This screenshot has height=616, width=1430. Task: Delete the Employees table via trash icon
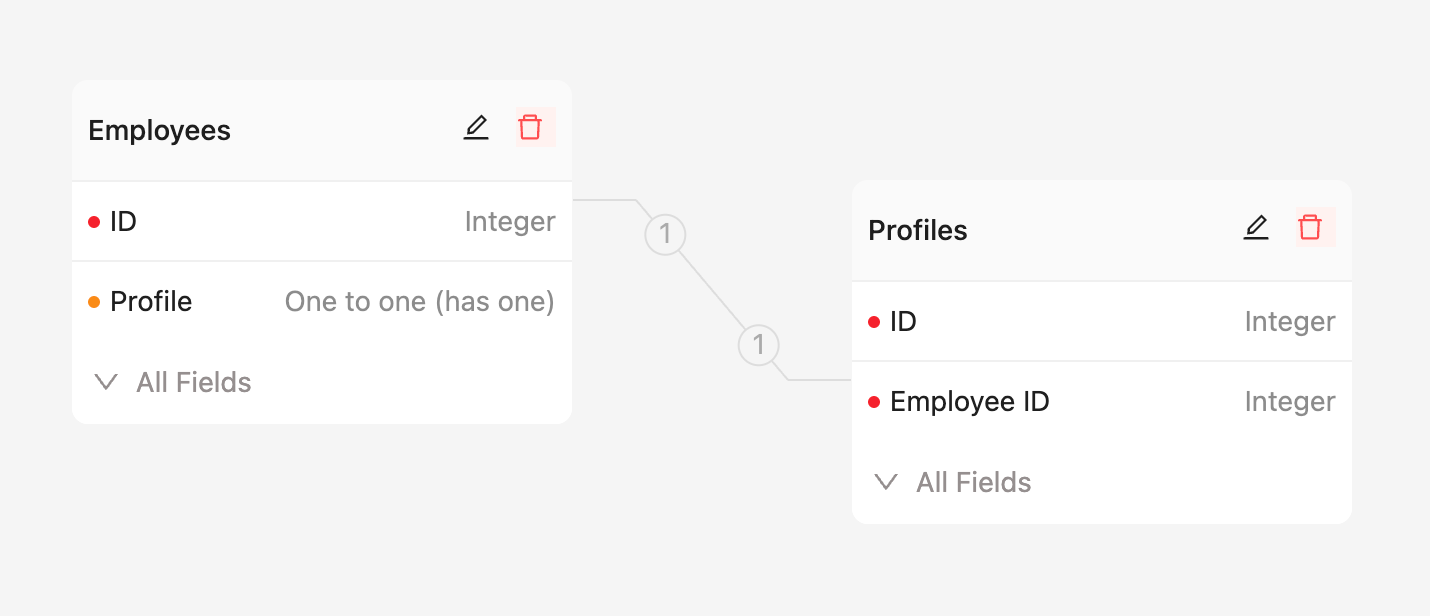[x=530, y=128]
